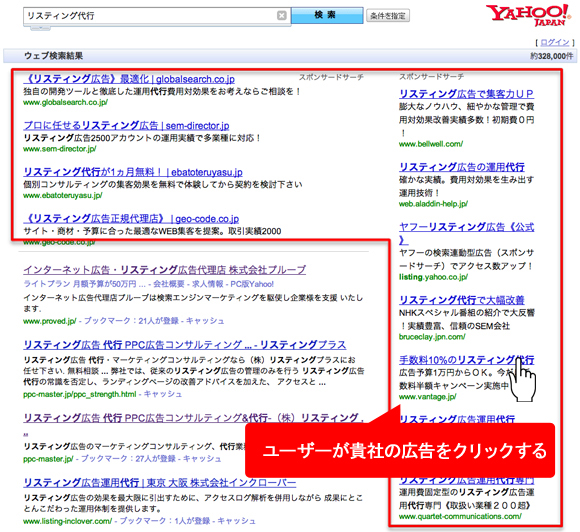Click the www.sem-director.jp green URL
The width and height of the screenshot is (580, 532).
pyautogui.click(x=60, y=149)
